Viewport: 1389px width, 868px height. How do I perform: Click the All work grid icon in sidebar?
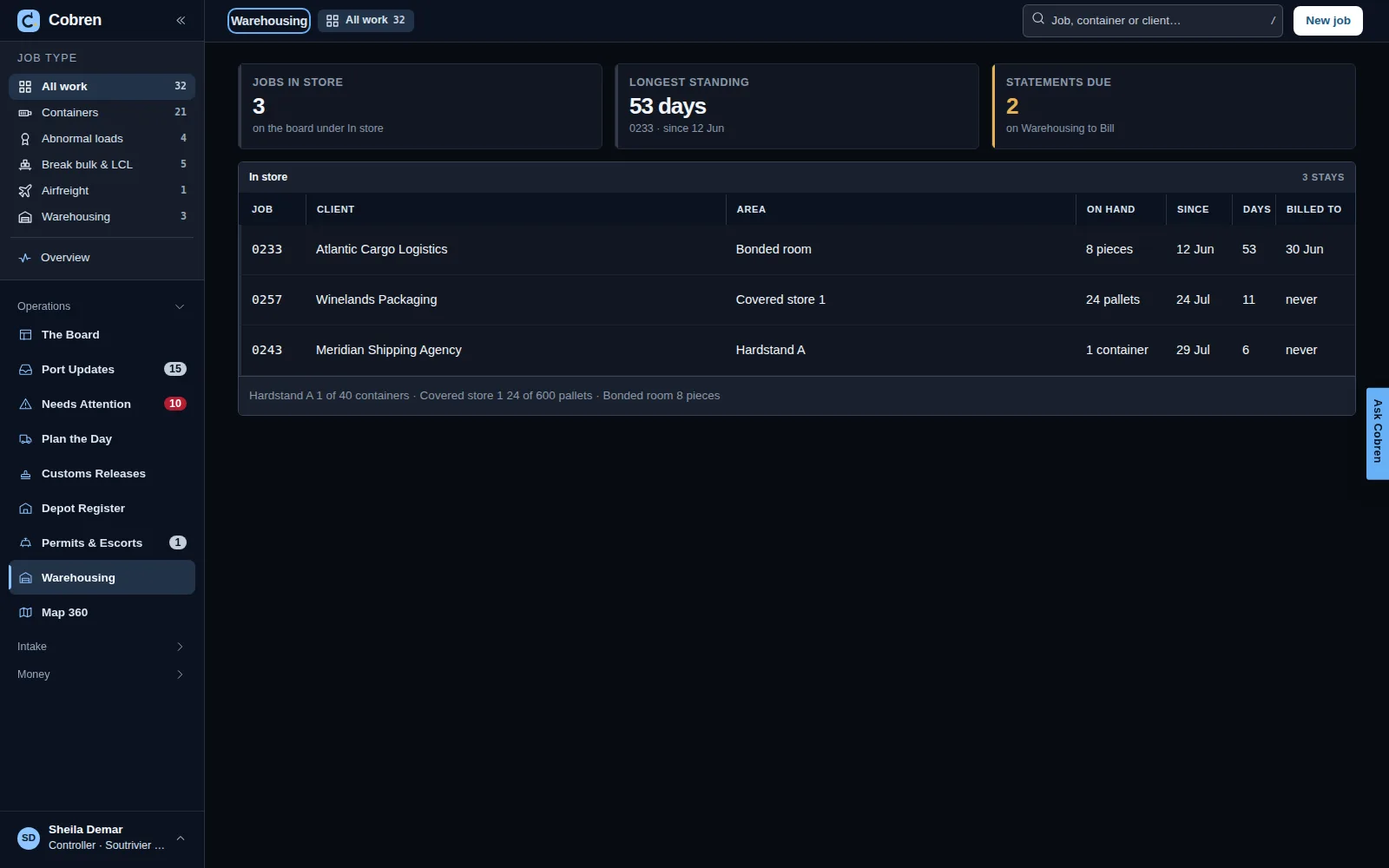[x=25, y=87]
